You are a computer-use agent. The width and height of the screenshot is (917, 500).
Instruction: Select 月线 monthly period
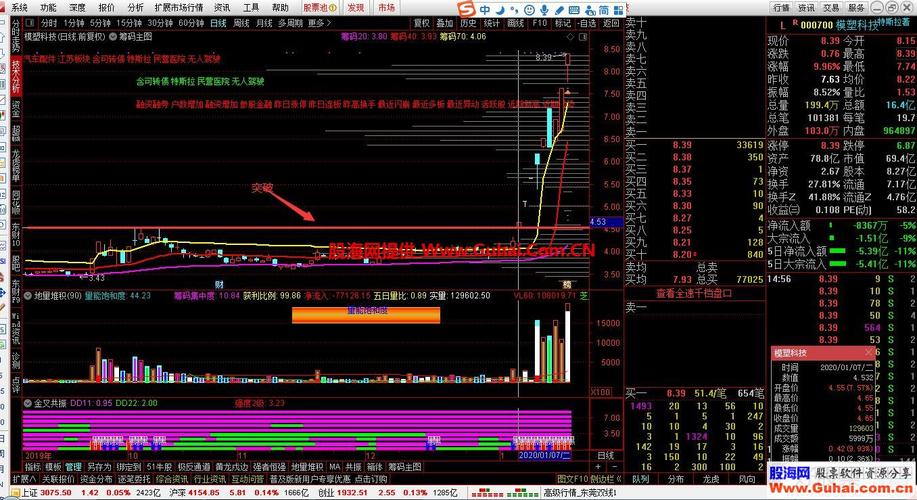[264, 23]
